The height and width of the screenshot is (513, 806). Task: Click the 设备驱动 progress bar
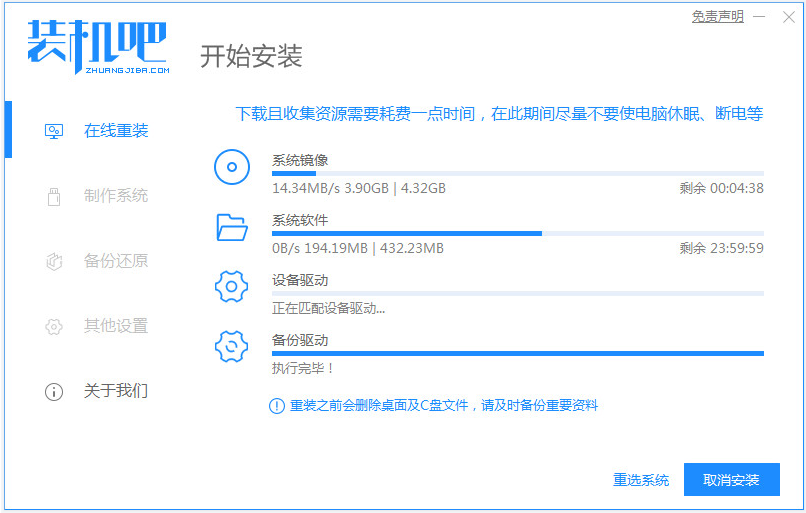click(518, 294)
